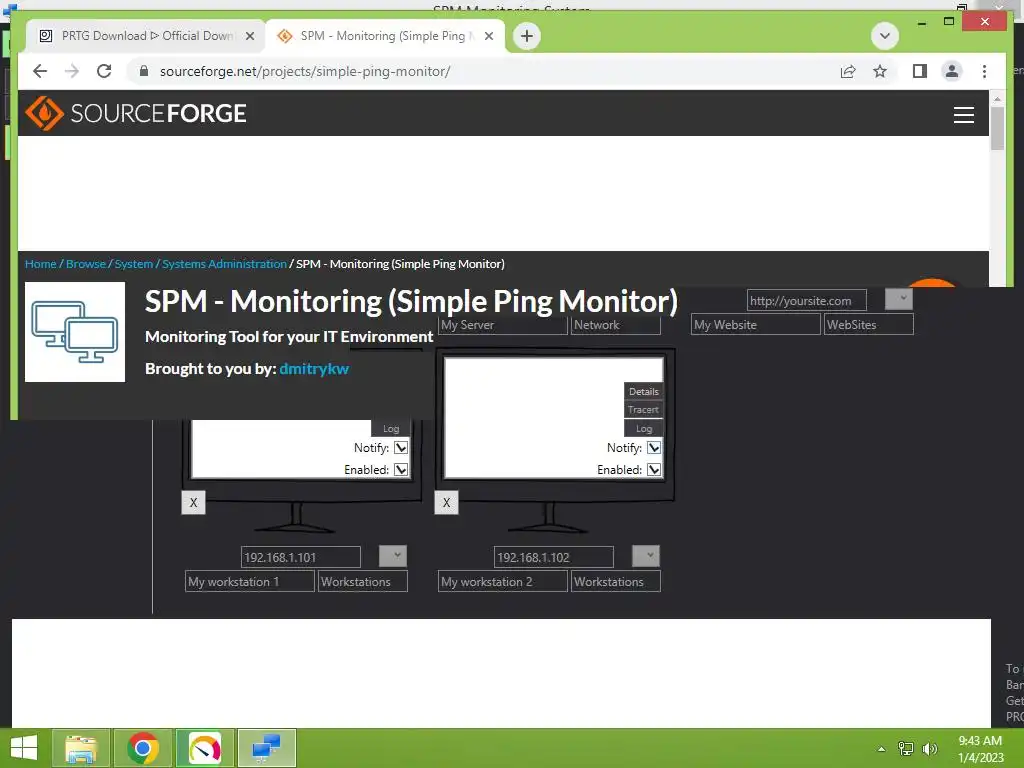Toggle Enabled checkbox for workstation 1
Image resolution: width=1024 pixels, height=768 pixels.
click(x=401, y=470)
